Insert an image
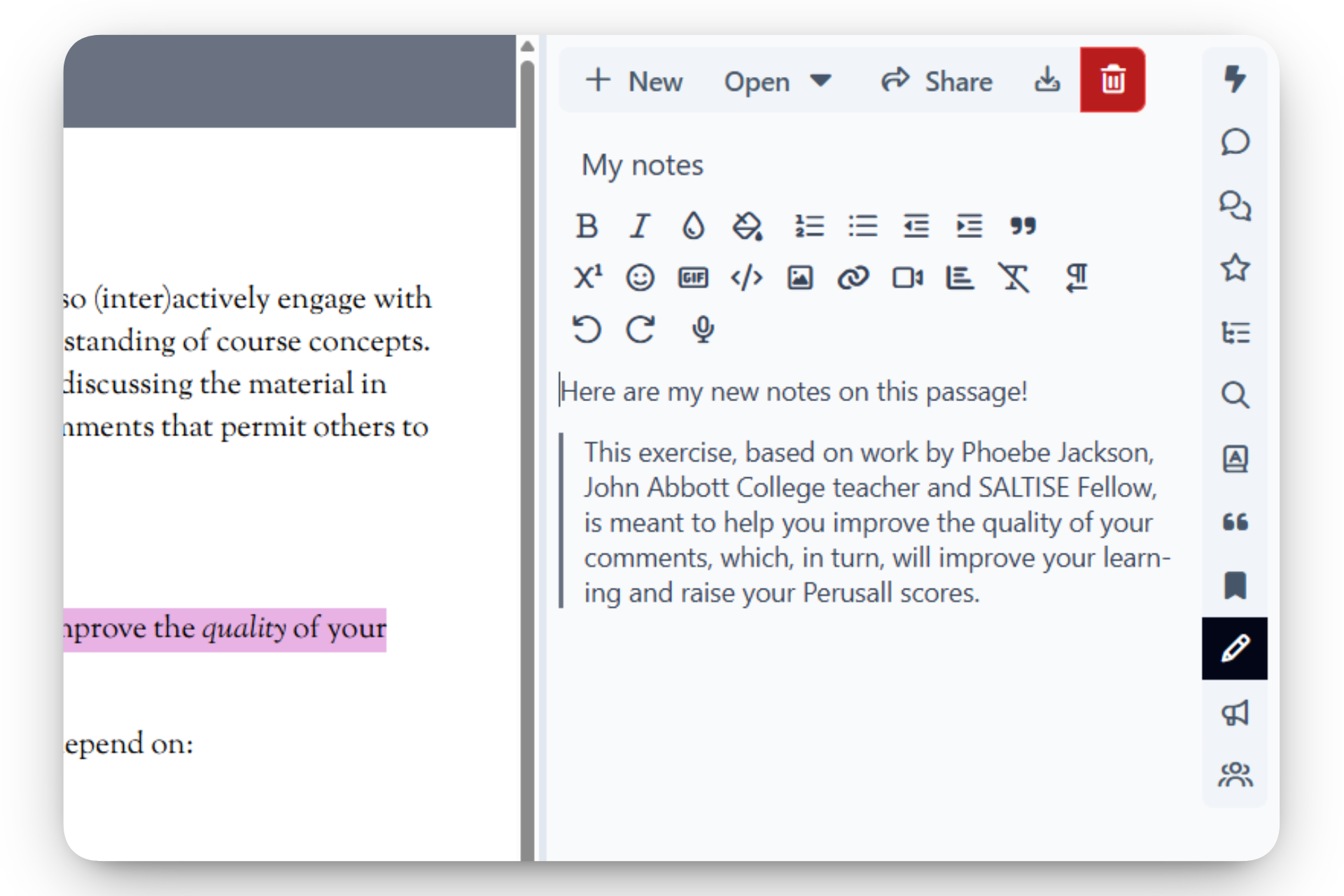Screen dimensions: 1344x896 [800, 278]
